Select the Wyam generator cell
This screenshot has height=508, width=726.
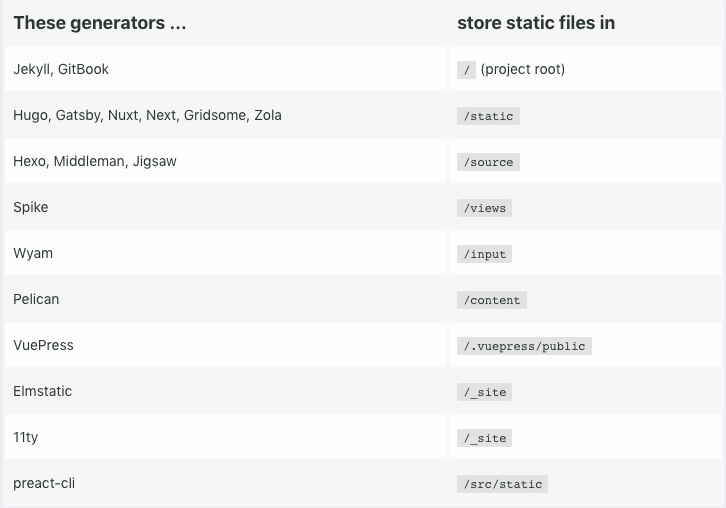coord(33,253)
